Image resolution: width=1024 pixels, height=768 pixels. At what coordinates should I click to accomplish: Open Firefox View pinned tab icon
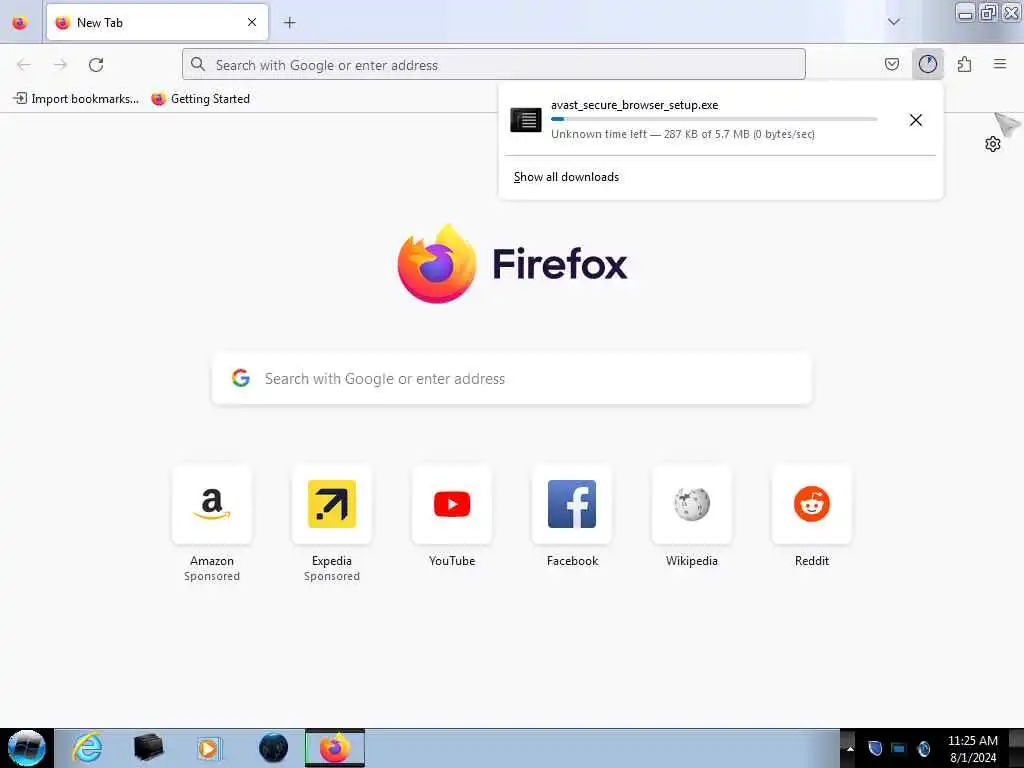20,23
